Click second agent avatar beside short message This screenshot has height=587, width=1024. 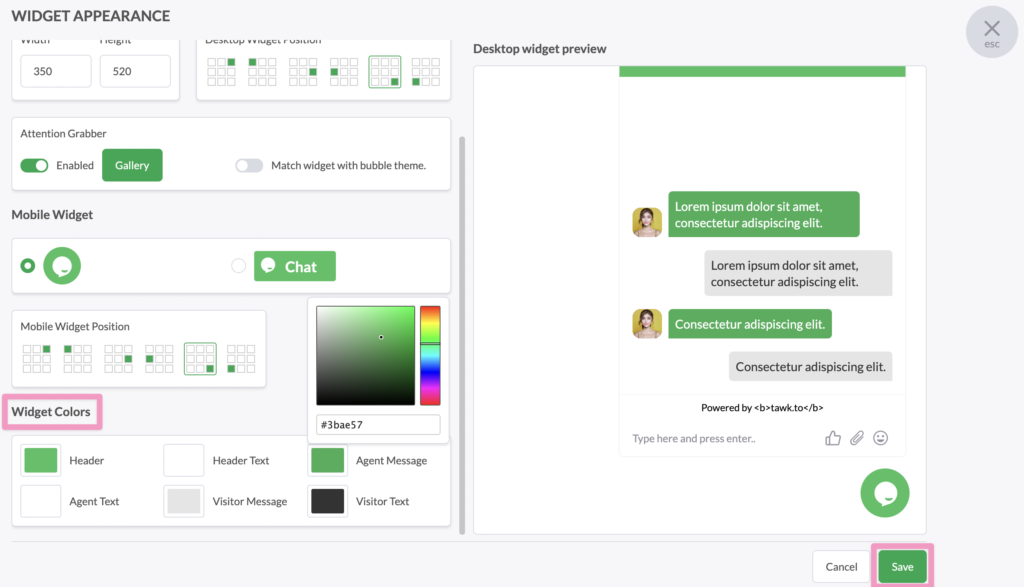[647, 324]
